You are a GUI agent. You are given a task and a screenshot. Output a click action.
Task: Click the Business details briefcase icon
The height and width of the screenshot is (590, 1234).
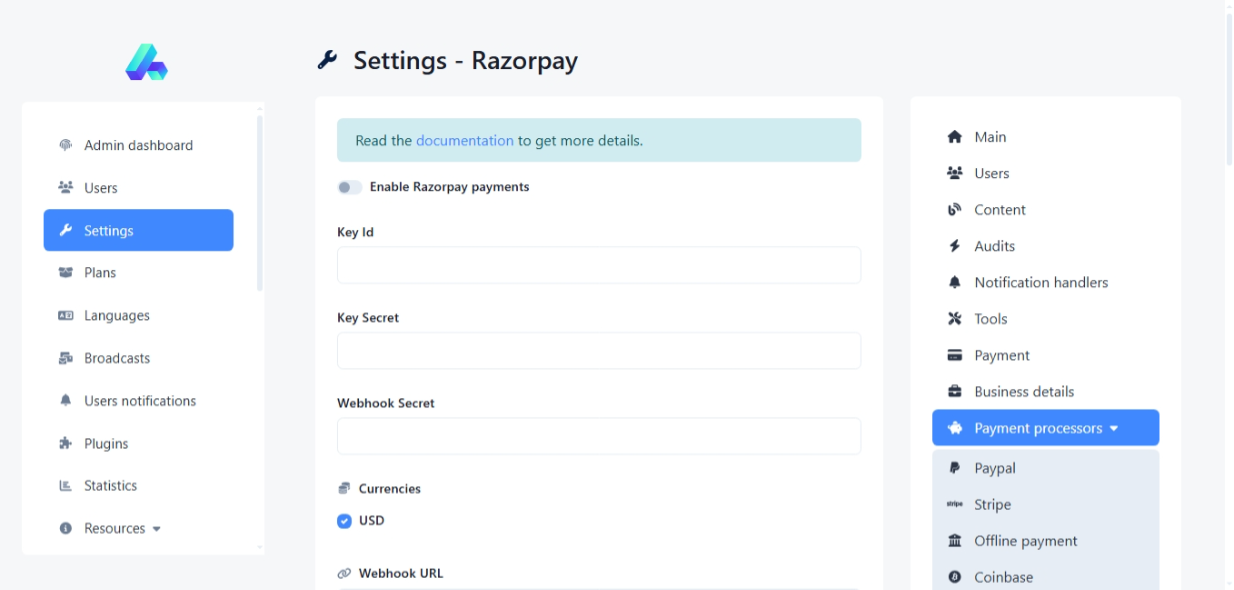[x=954, y=392]
